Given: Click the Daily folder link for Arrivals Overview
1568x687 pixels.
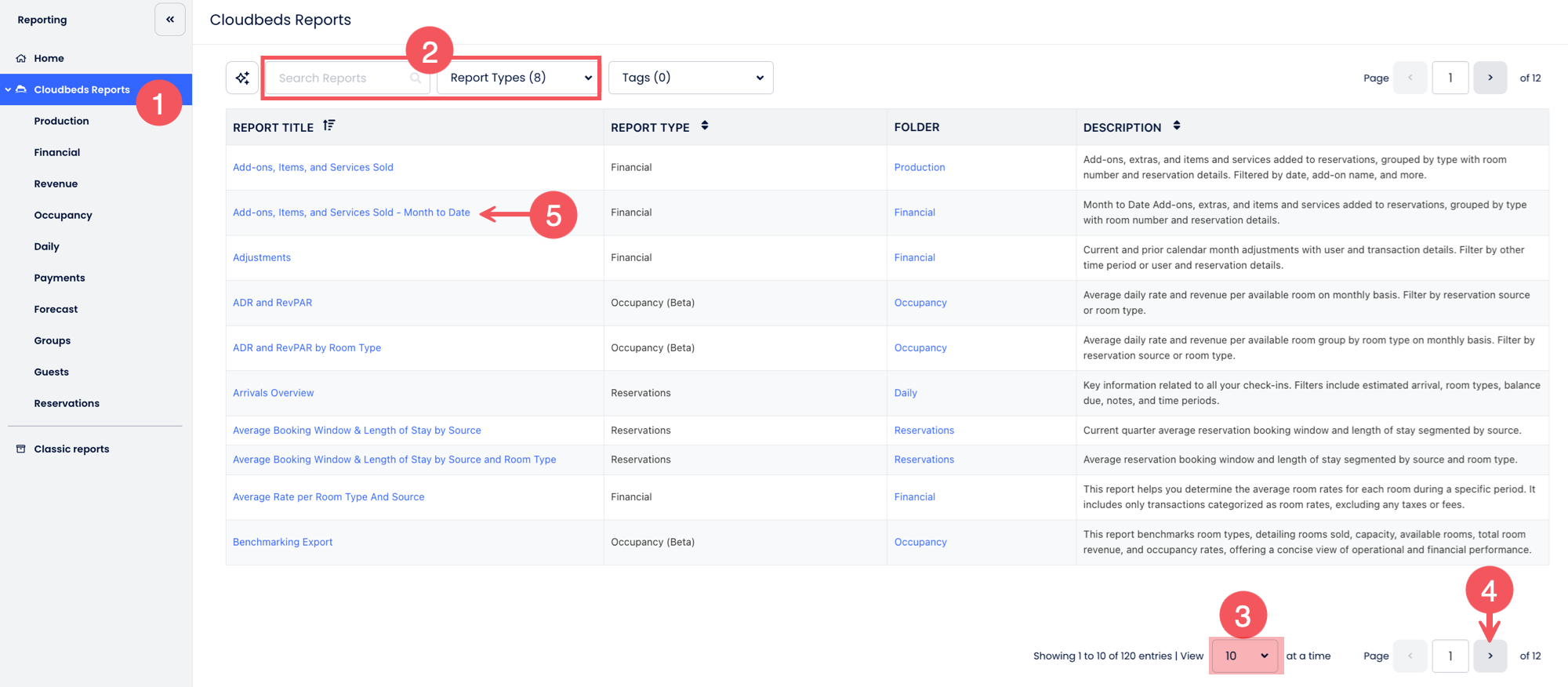Looking at the screenshot, I should (x=906, y=393).
